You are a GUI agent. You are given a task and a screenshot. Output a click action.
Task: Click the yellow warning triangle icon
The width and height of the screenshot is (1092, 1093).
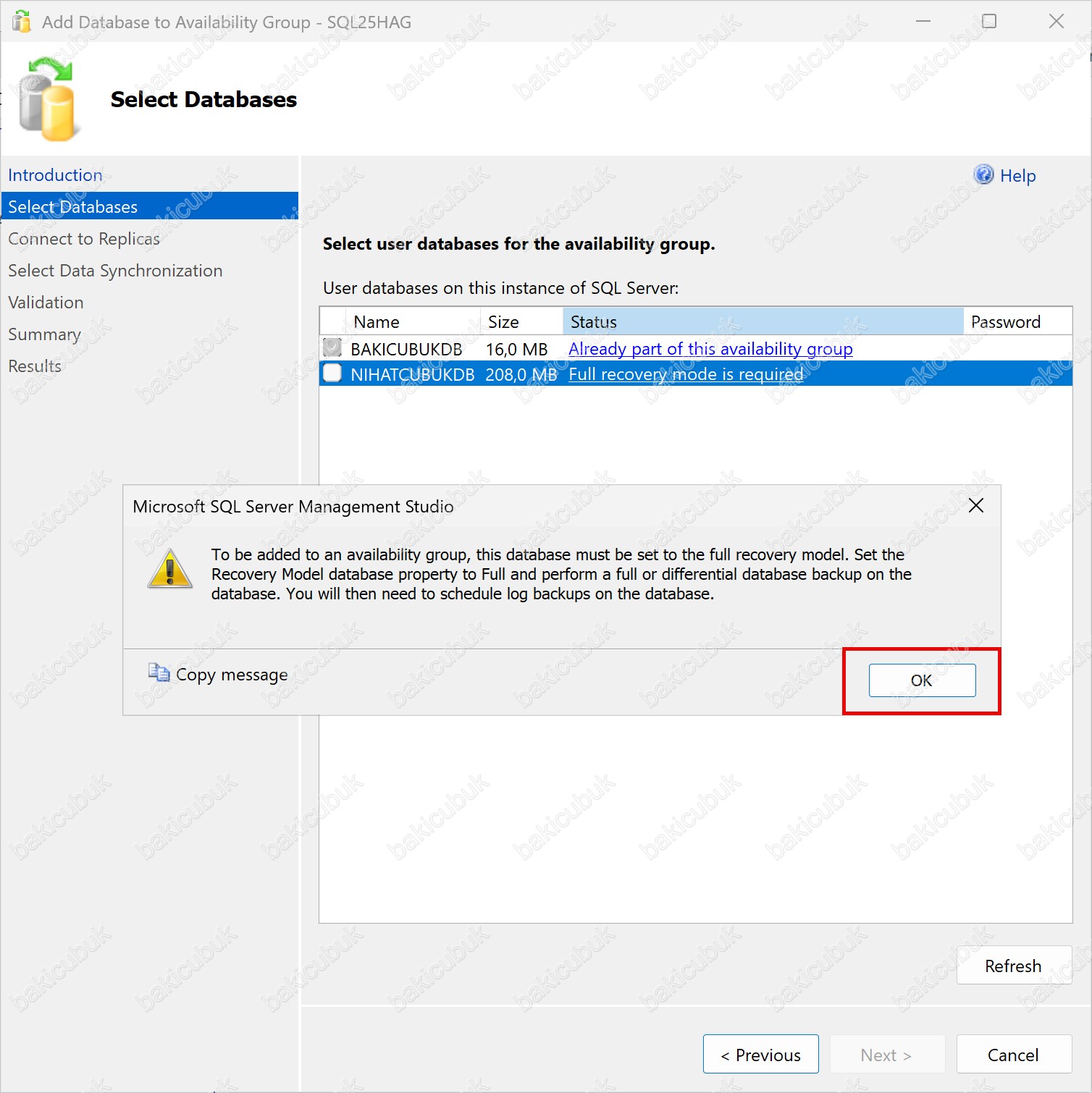[170, 570]
